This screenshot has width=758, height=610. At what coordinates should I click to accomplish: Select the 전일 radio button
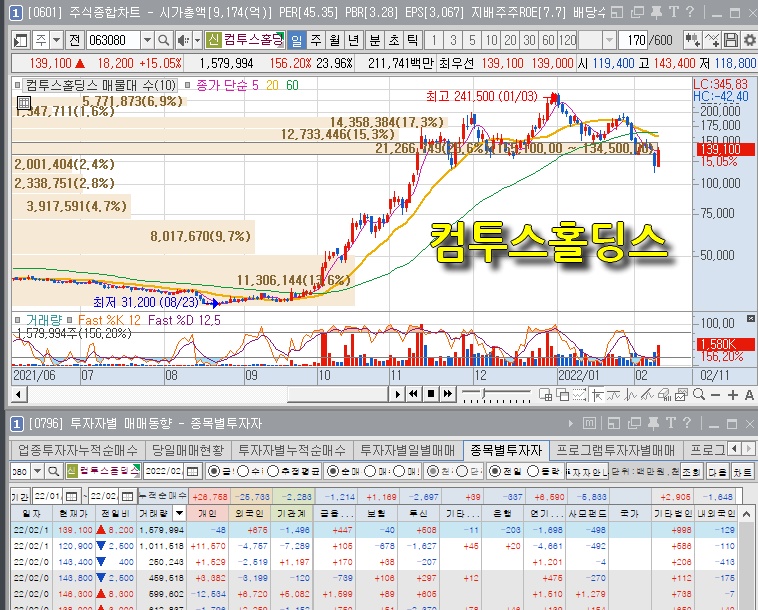494,471
